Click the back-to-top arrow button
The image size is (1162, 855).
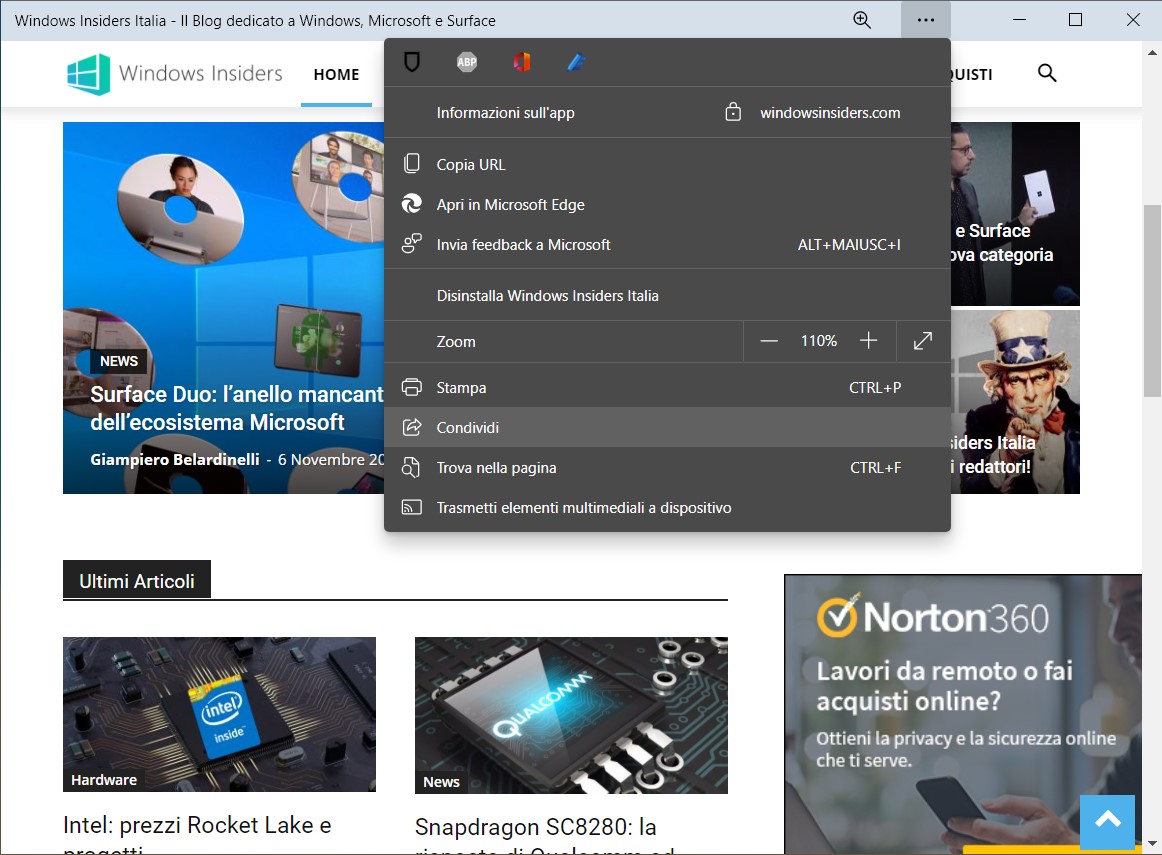click(1107, 821)
